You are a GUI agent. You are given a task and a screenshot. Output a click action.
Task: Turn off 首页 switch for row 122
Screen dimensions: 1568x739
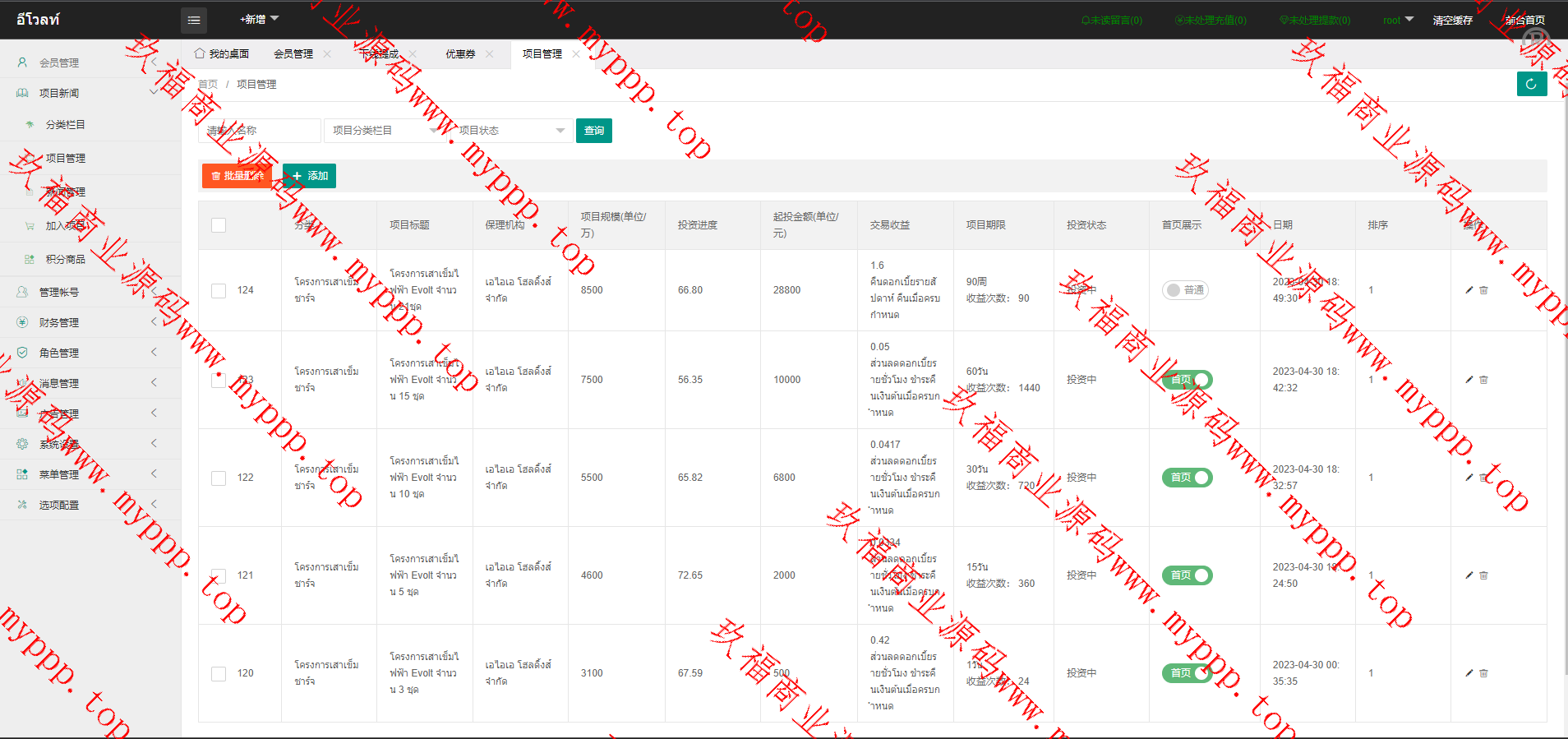coord(1187,478)
